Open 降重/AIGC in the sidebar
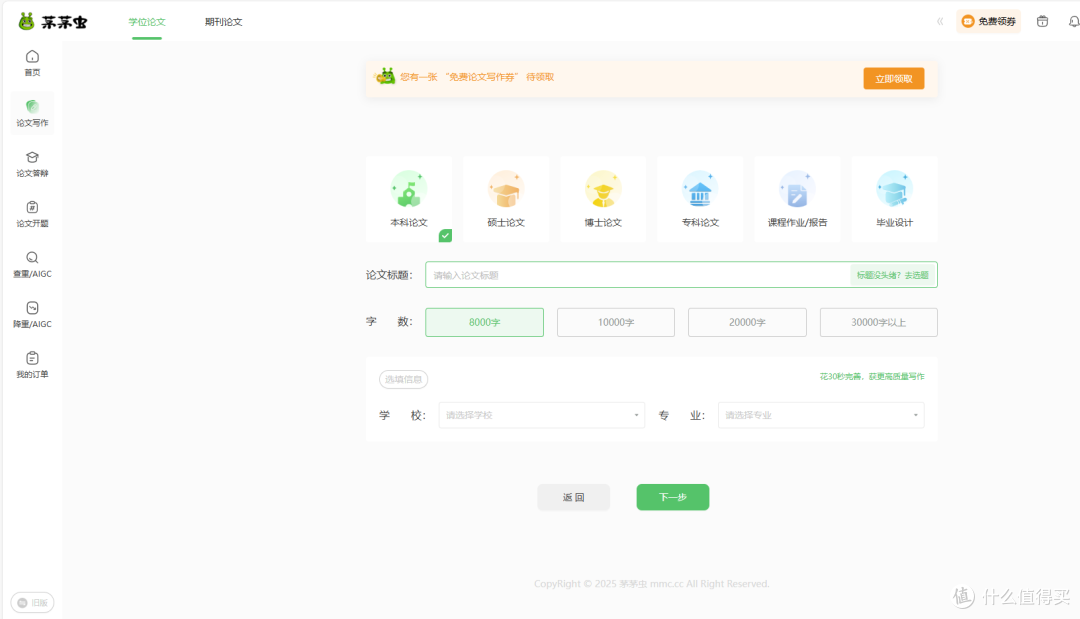 pos(32,315)
